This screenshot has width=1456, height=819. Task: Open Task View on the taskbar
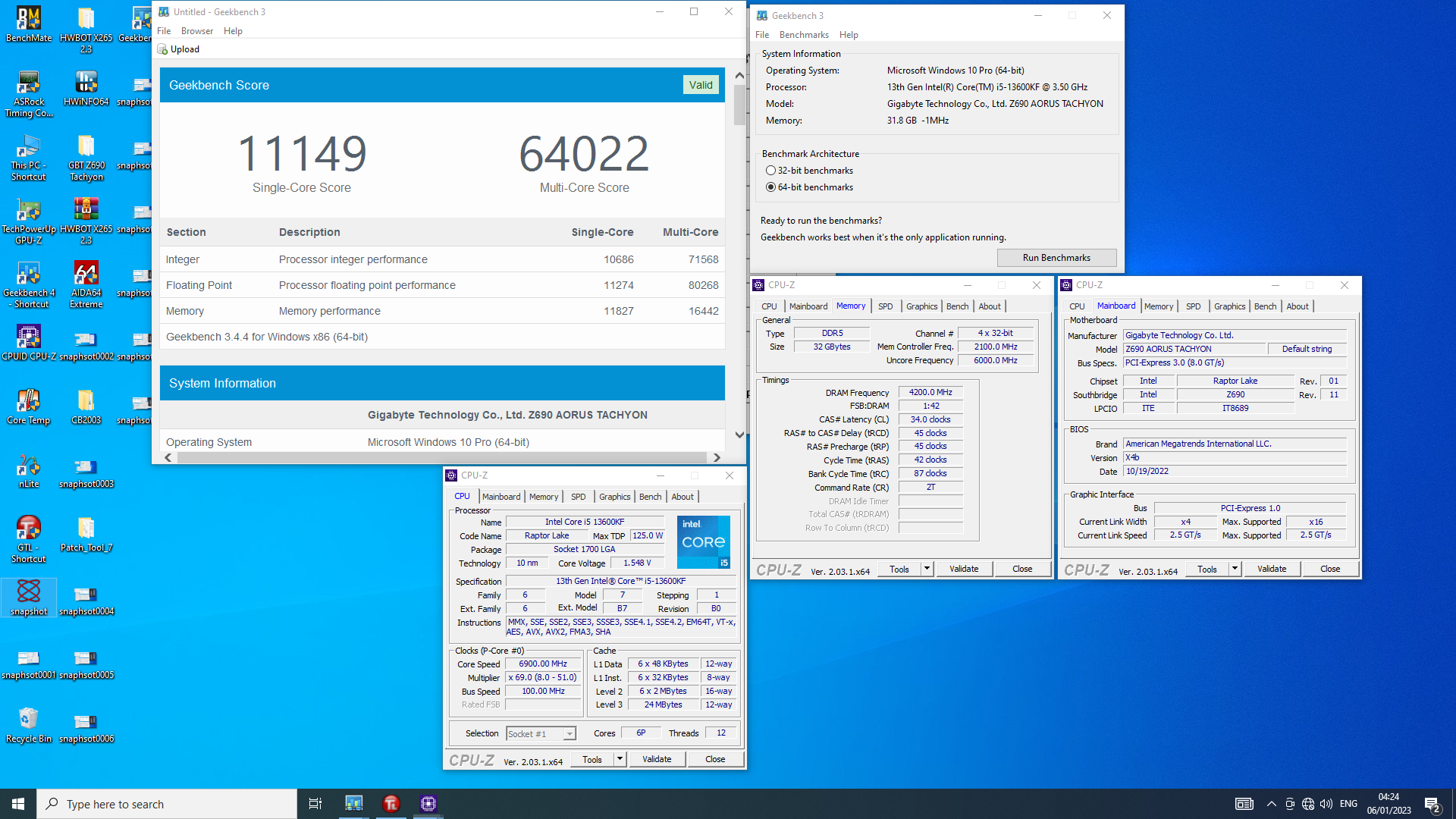click(x=315, y=804)
